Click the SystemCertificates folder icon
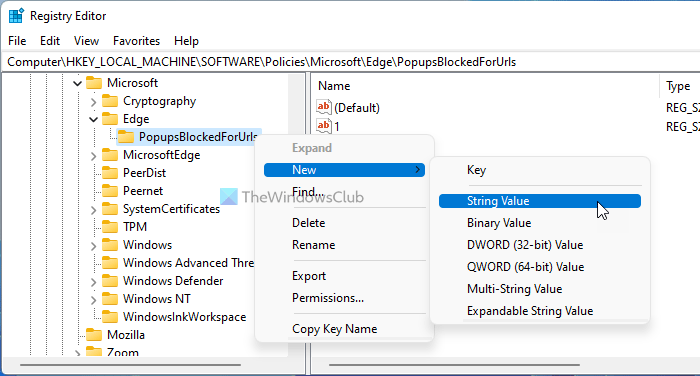Image resolution: width=700 pixels, height=376 pixels. click(110, 209)
